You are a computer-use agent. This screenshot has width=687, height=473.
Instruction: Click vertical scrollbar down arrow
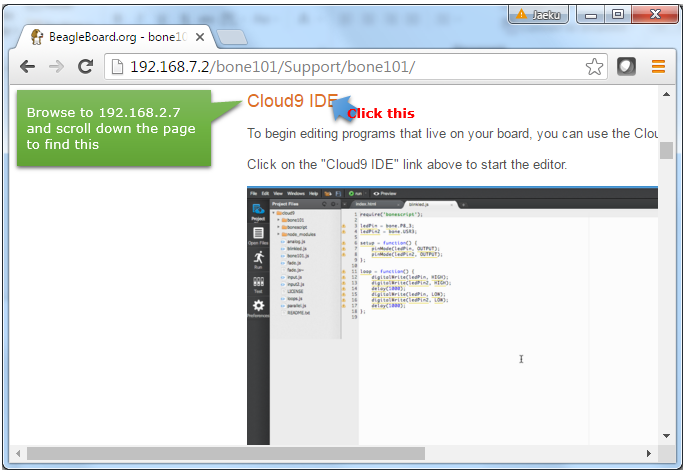pyautogui.click(x=666, y=436)
